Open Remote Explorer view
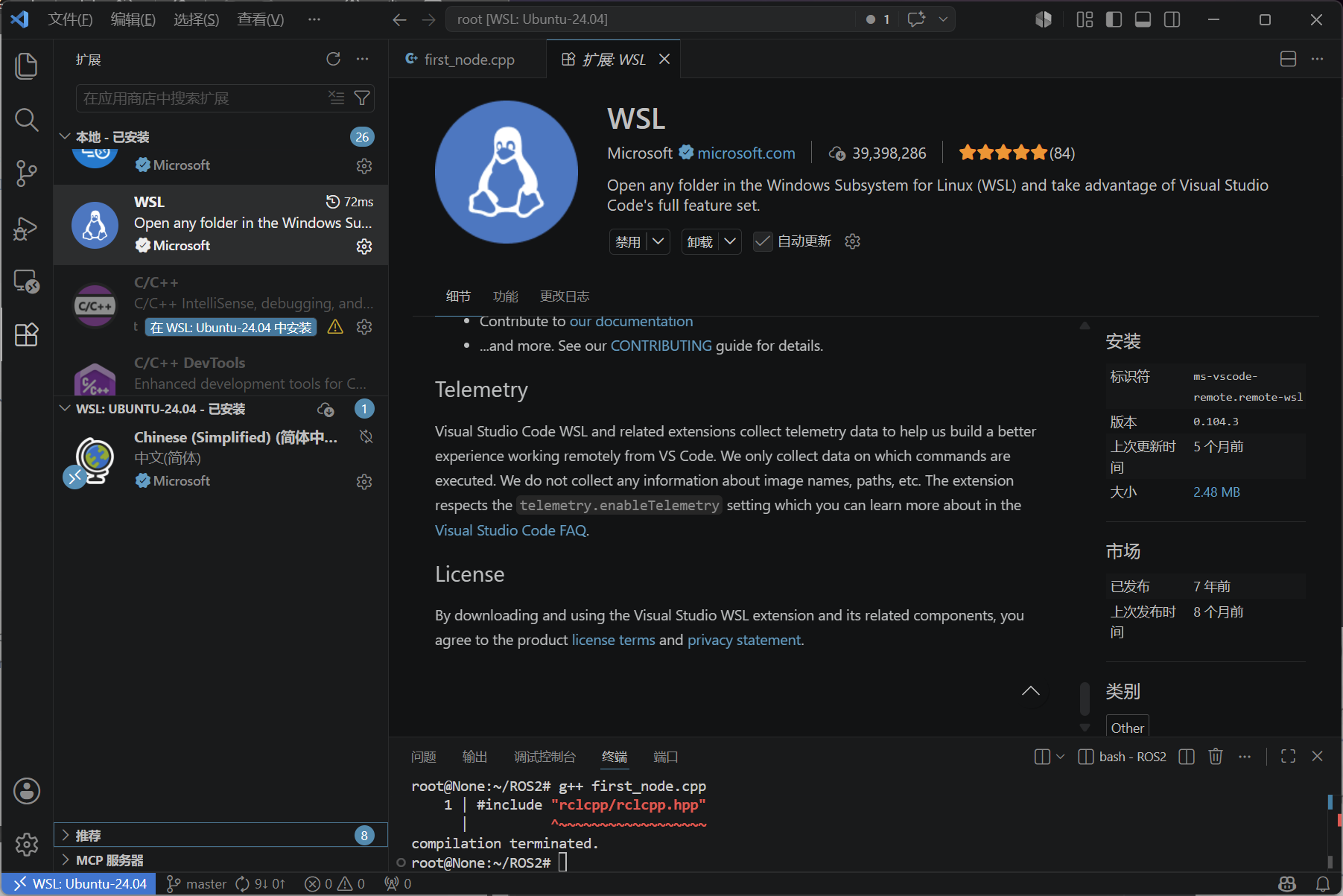The width and height of the screenshot is (1343, 896). [x=26, y=281]
